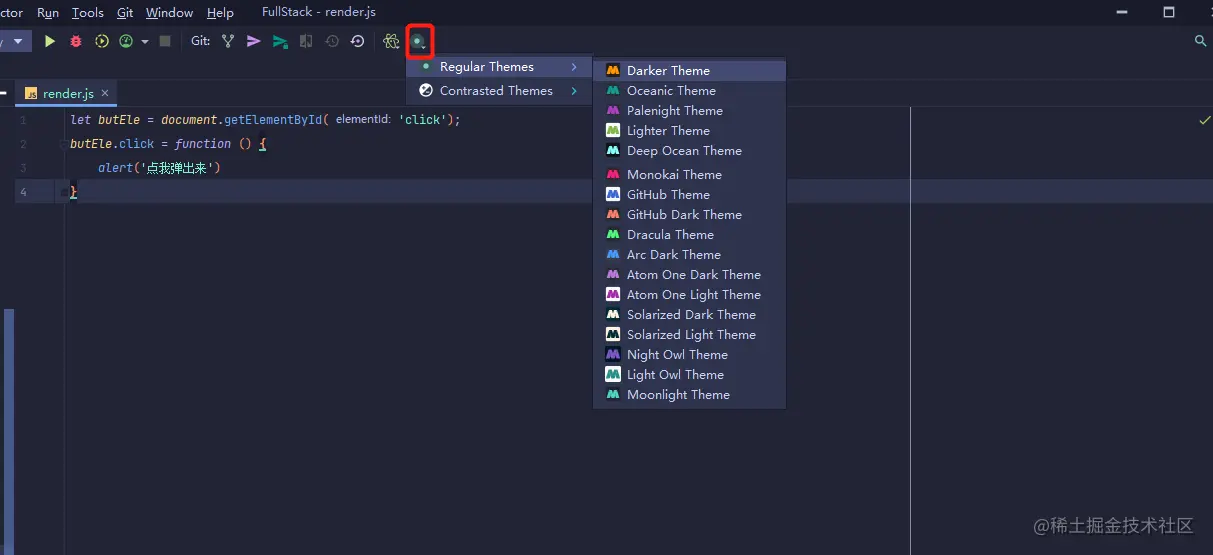The image size is (1213, 555).
Task: Click line number 3 in gutter
Action: (22, 168)
